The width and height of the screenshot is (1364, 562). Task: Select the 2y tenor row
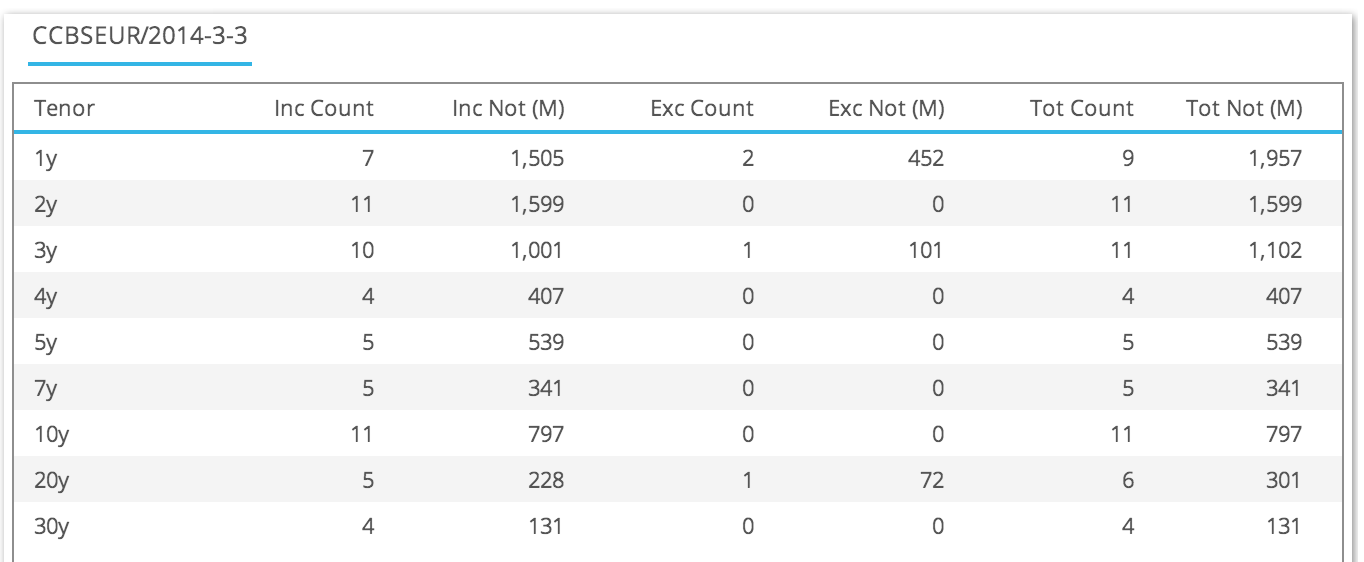point(677,204)
